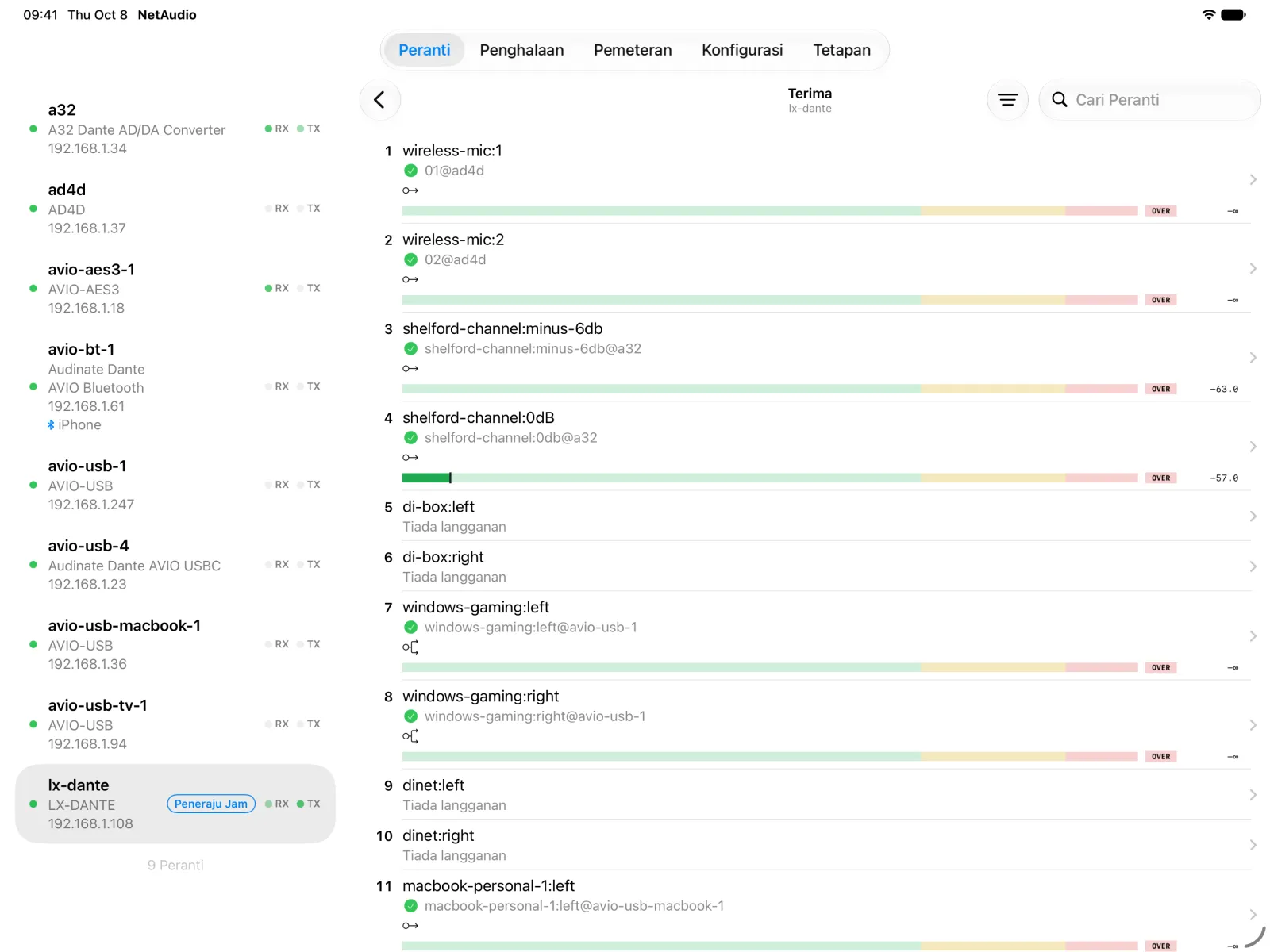The height and width of the screenshot is (952, 1270).
Task: Click the RX indicator for avio-aes3-1
Action: click(277, 288)
